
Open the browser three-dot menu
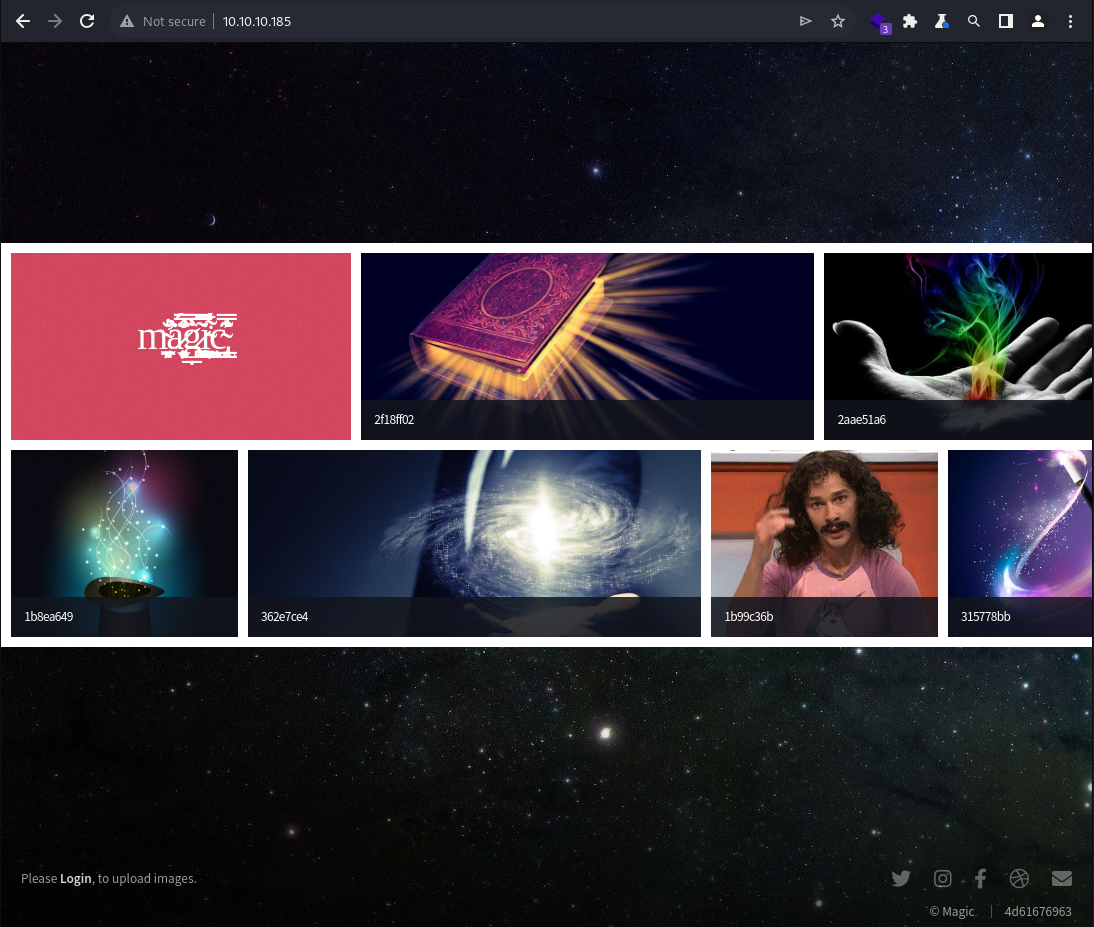coord(1070,21)
